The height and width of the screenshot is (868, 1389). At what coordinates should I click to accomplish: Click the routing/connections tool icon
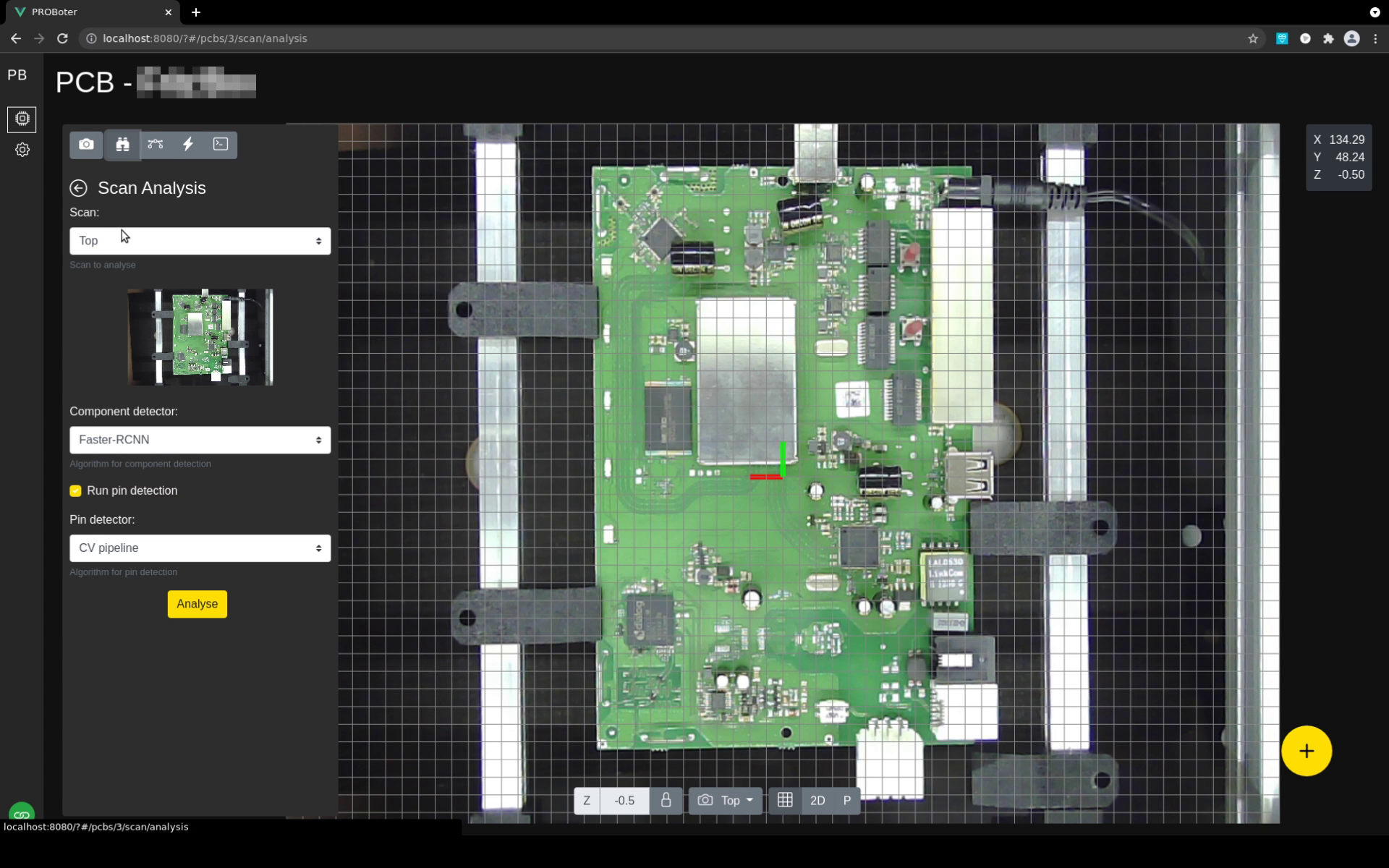pyautogui.click(x=156, y=144)
